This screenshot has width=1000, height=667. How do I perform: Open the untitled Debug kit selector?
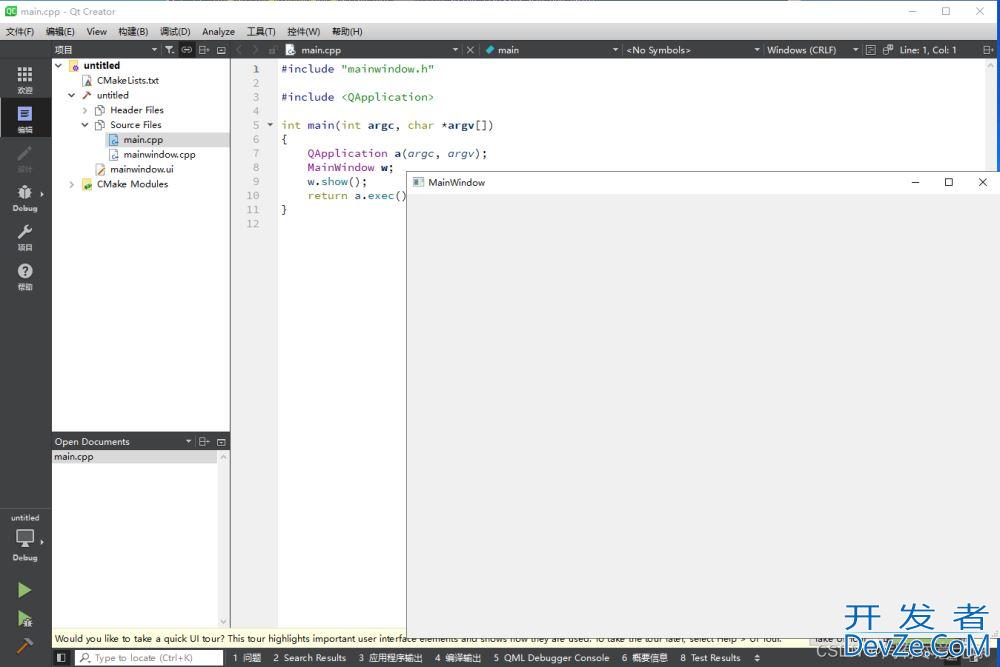click(x=25, y=538)
